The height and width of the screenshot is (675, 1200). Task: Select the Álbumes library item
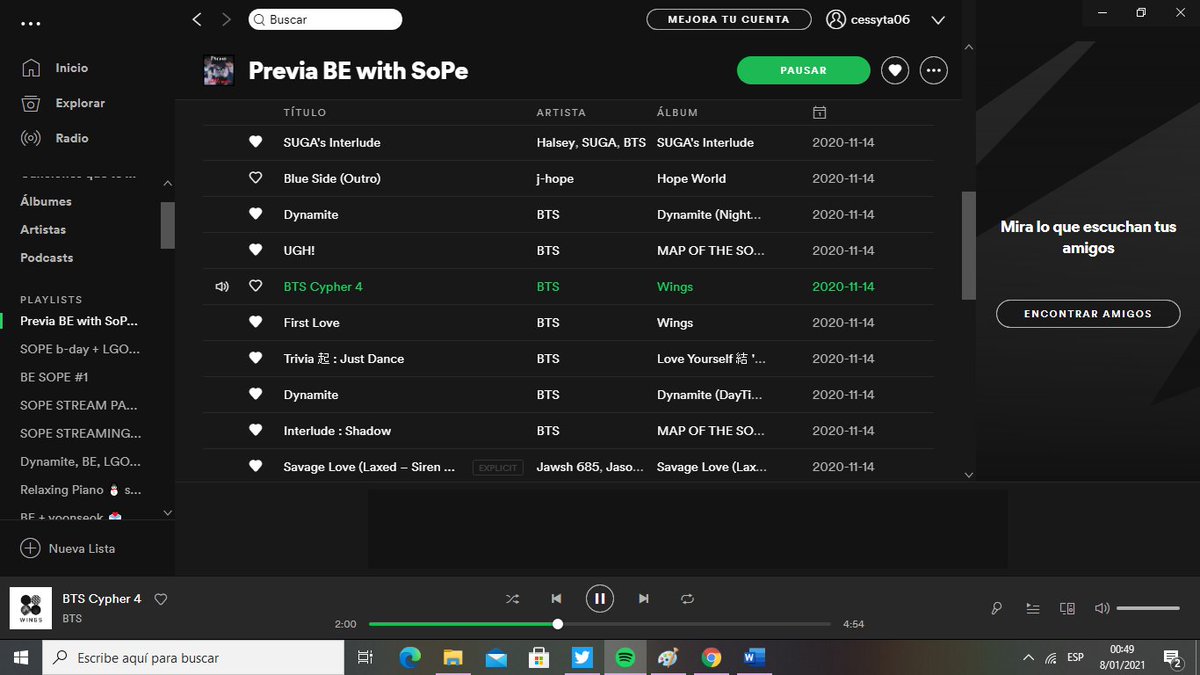click(46, 201)
